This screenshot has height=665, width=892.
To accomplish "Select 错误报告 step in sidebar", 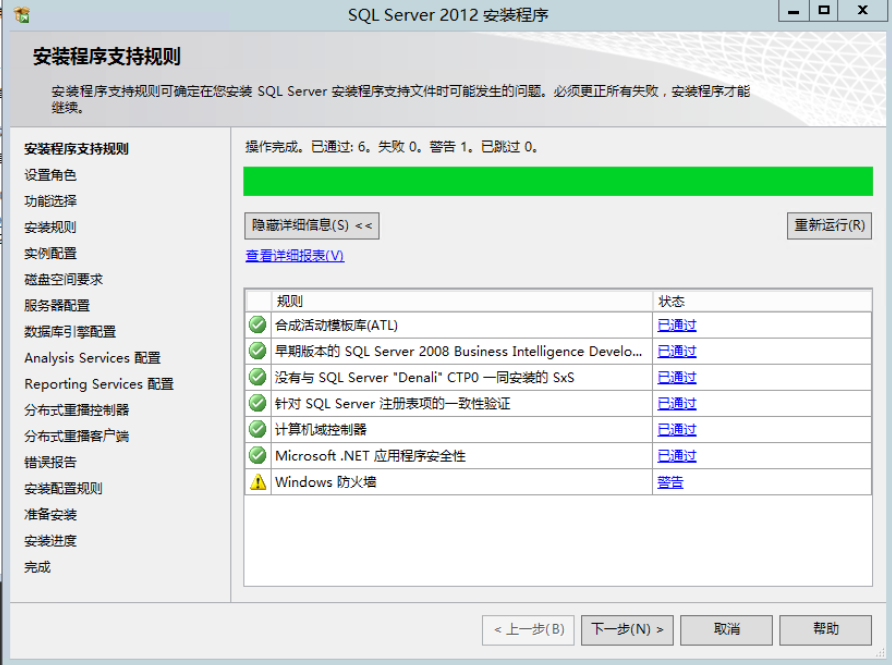I will 50,463.
